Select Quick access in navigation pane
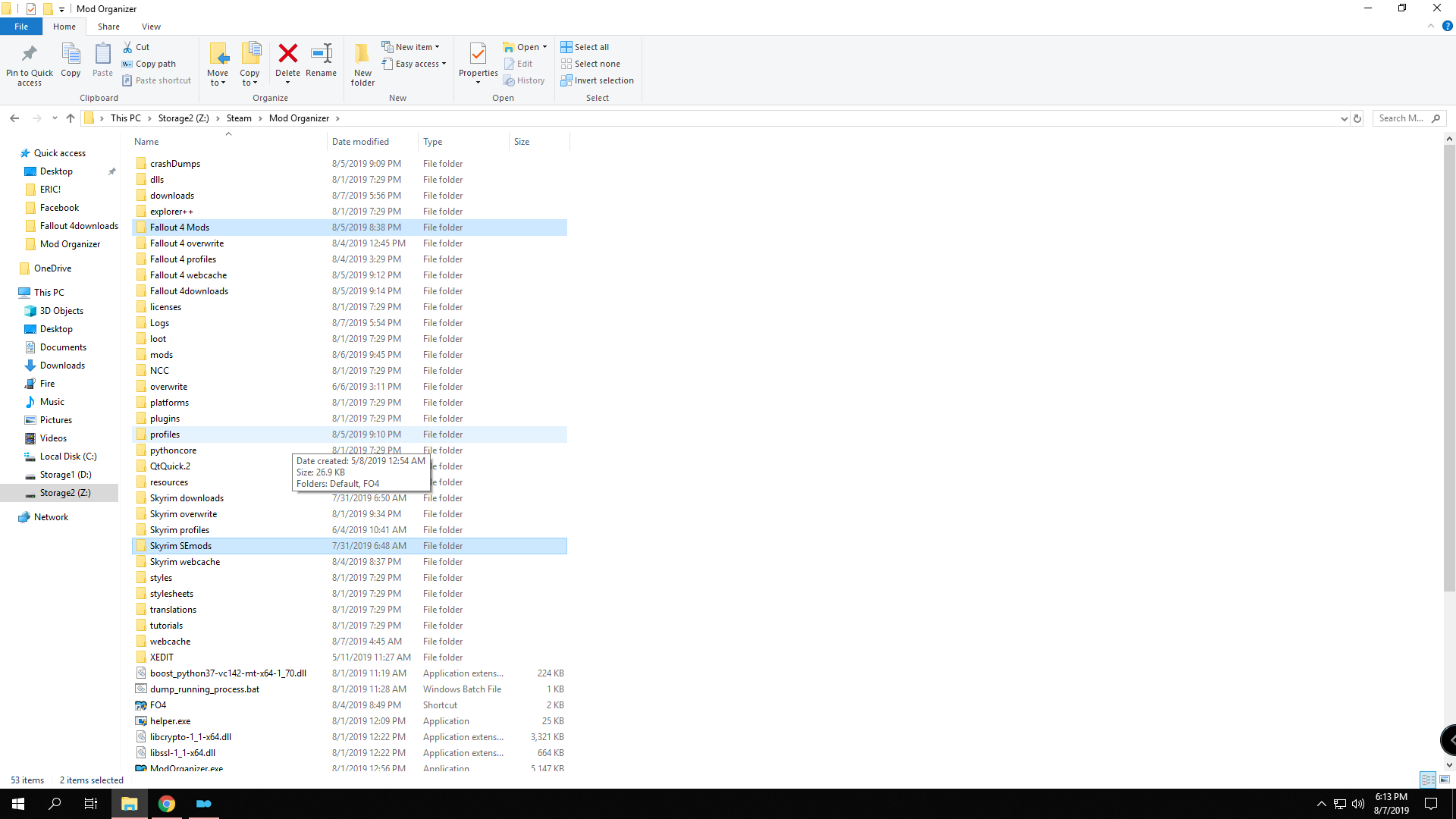This screenshot has width=1456, height=819. [x=60, y=153]
